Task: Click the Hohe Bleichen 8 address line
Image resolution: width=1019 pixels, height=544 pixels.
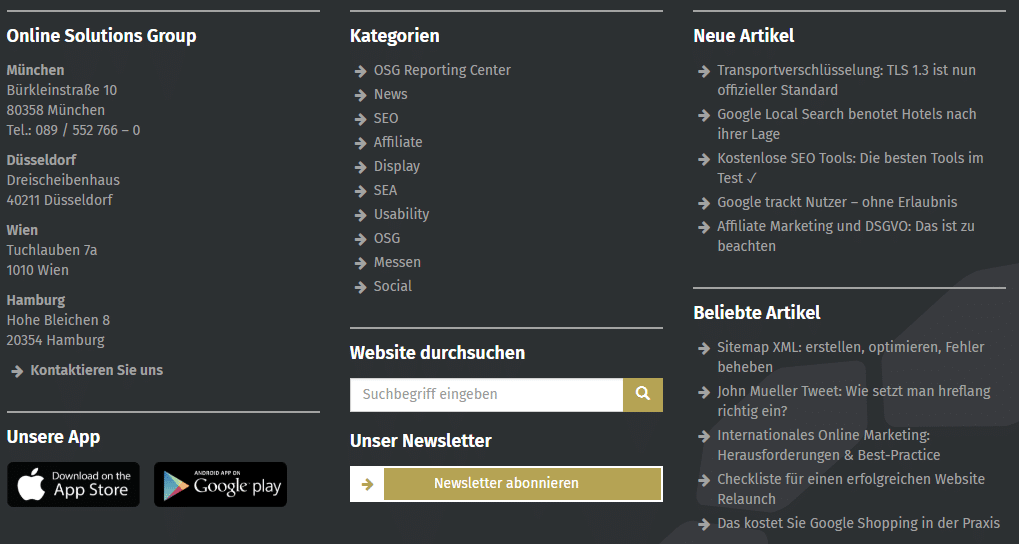Action: click(x=58, y=320)
